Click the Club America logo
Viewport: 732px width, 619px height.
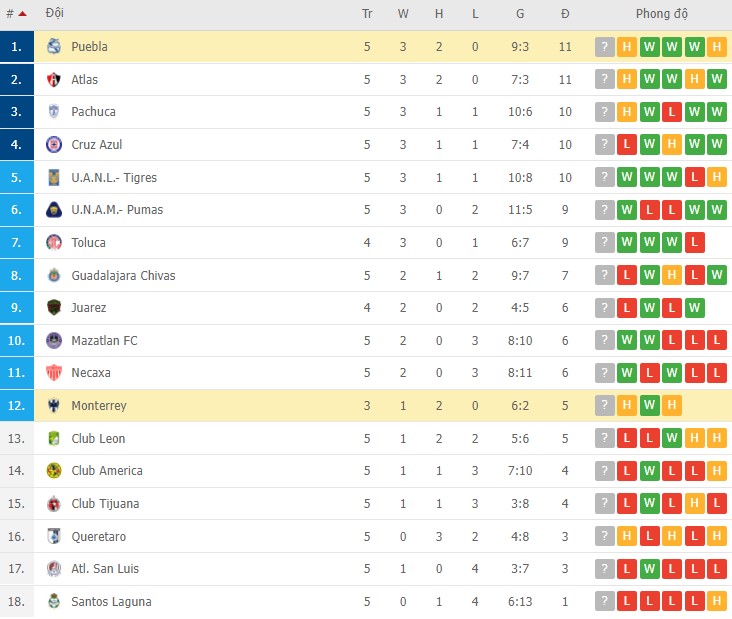point(54,471)
